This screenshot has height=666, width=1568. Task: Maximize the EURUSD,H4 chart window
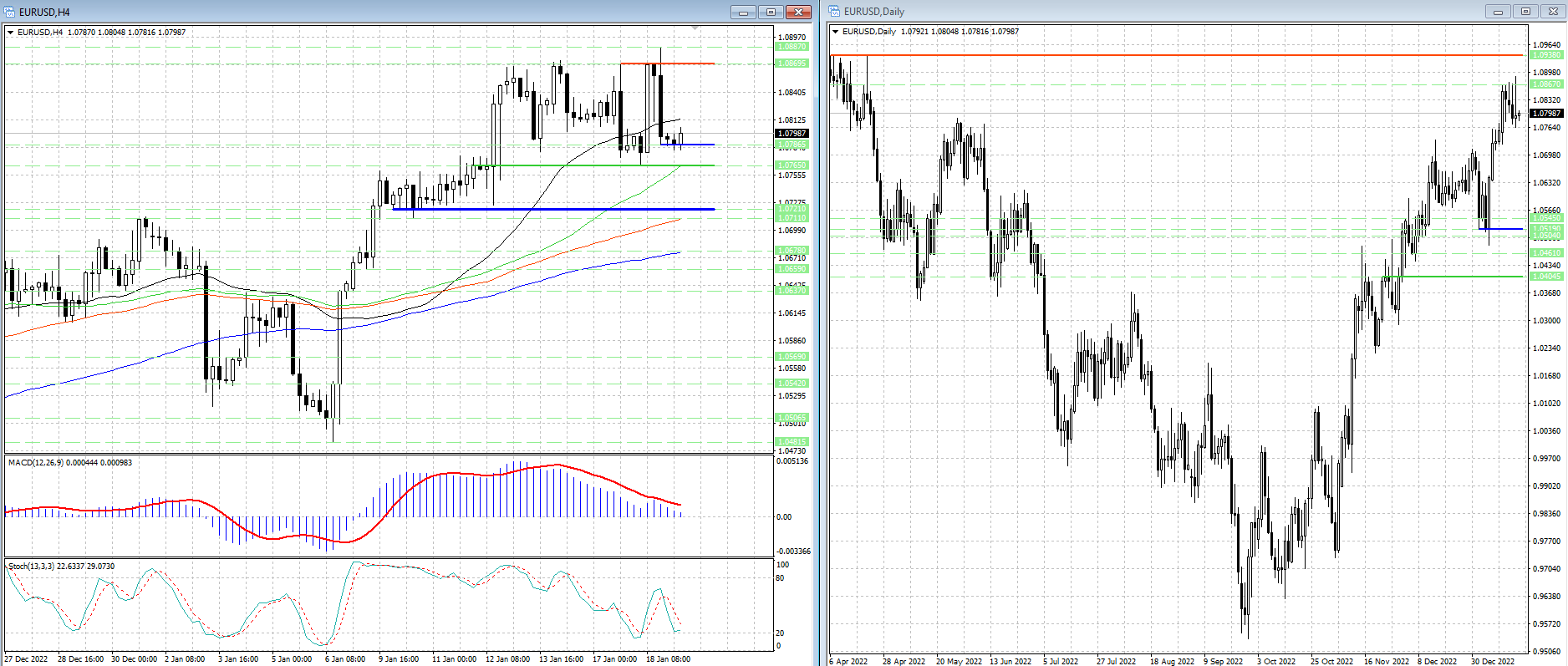tap(771, 12)
